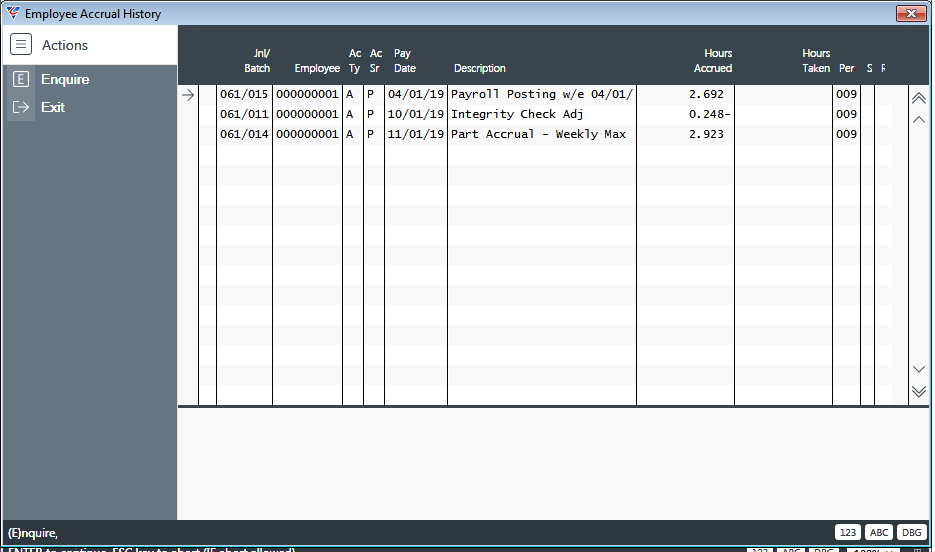Viewport: 935px width, 552px height.
Task: Click the Pay Date column header
Action: (404, 61)
